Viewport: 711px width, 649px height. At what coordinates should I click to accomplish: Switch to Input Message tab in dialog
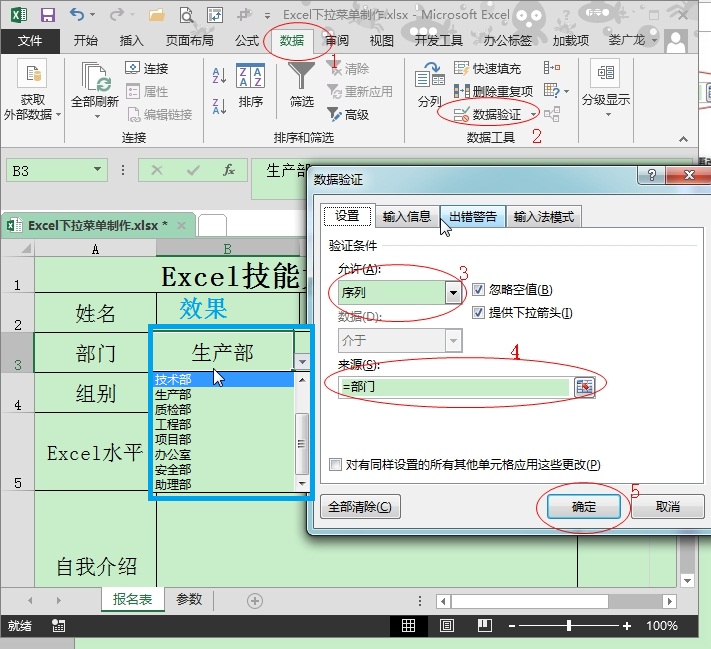[406, 217]
